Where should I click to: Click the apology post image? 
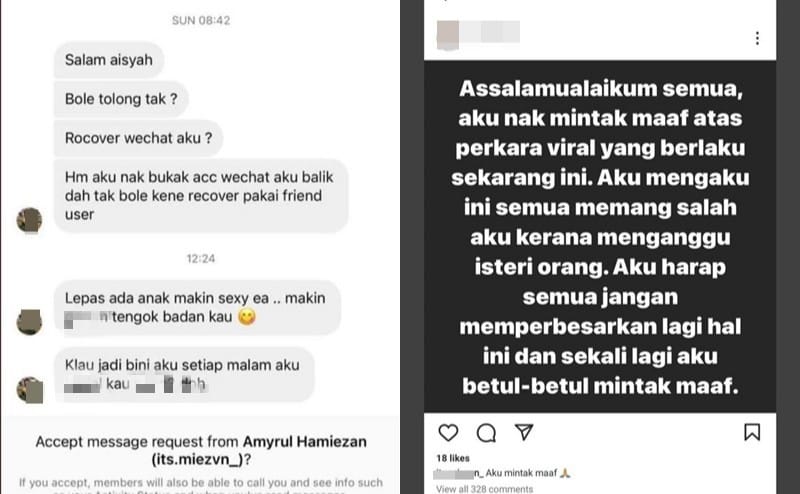point(600,236)
